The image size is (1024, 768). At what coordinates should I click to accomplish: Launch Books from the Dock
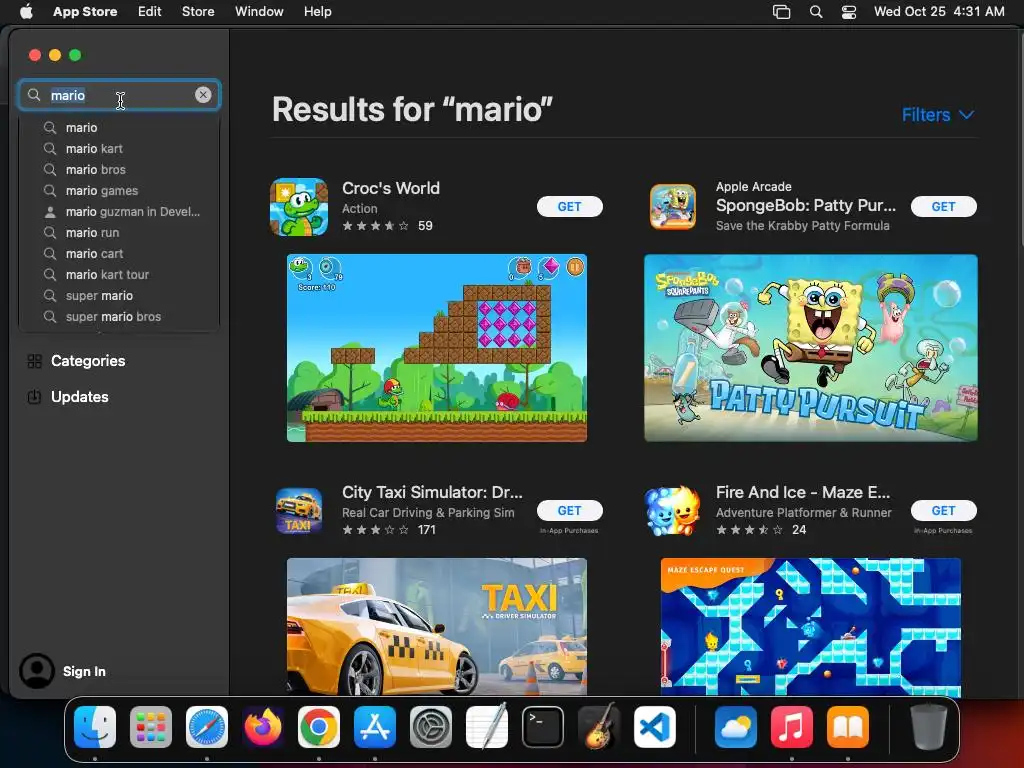[x=848, y=727]
